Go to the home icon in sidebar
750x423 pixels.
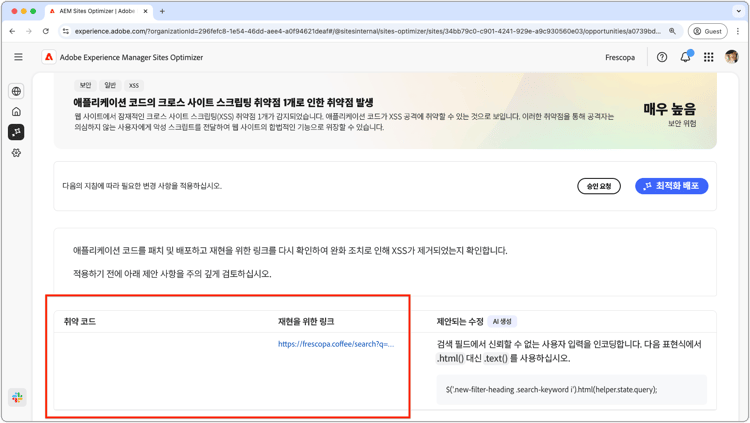[x=16, y=111]
